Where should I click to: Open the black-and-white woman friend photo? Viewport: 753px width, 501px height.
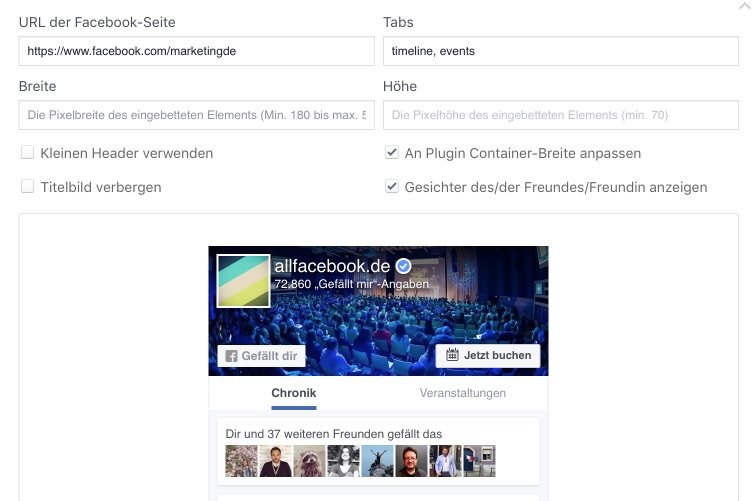pos(343,461)
